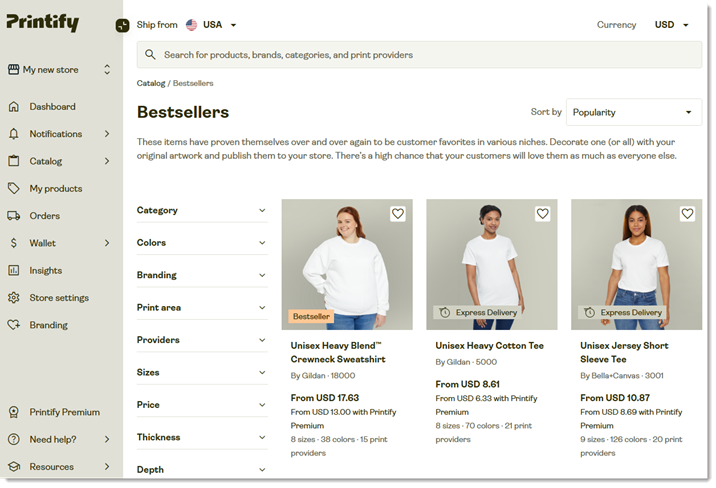The image size is (716, 488).
Task: Click the Insights chart icon
Action: 14,270
